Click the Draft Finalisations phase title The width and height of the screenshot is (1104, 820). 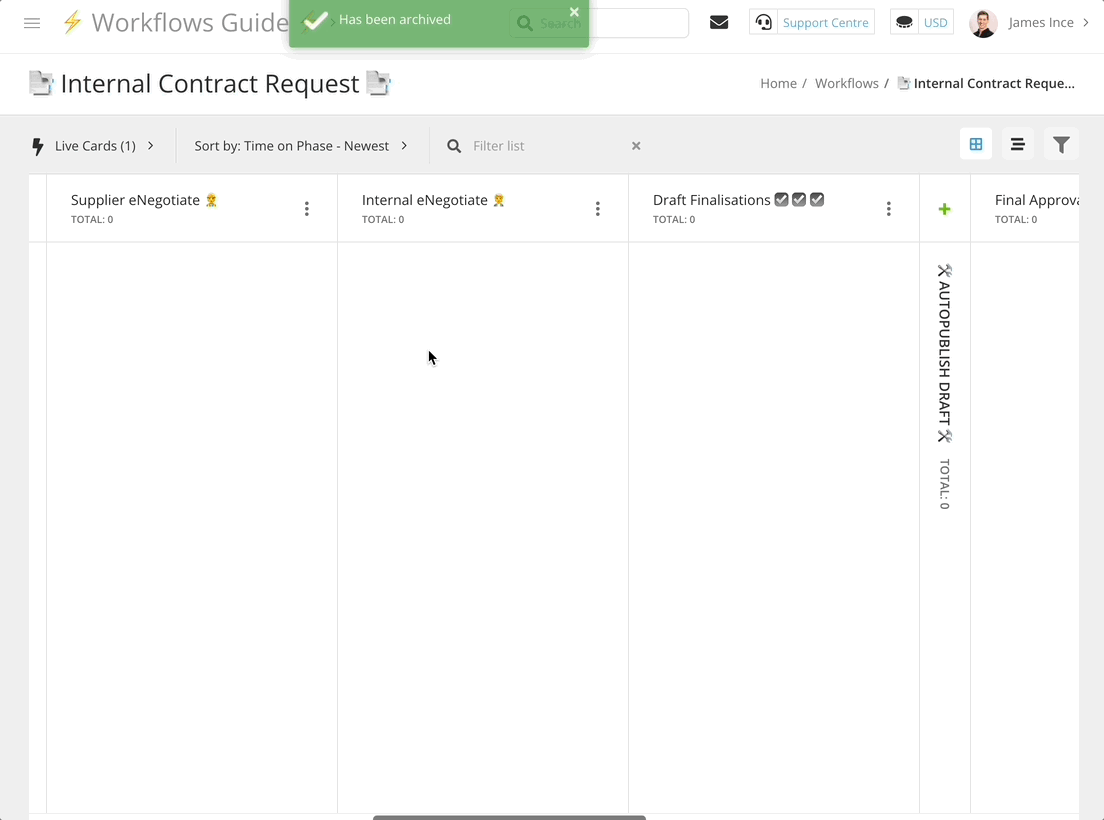711,200
